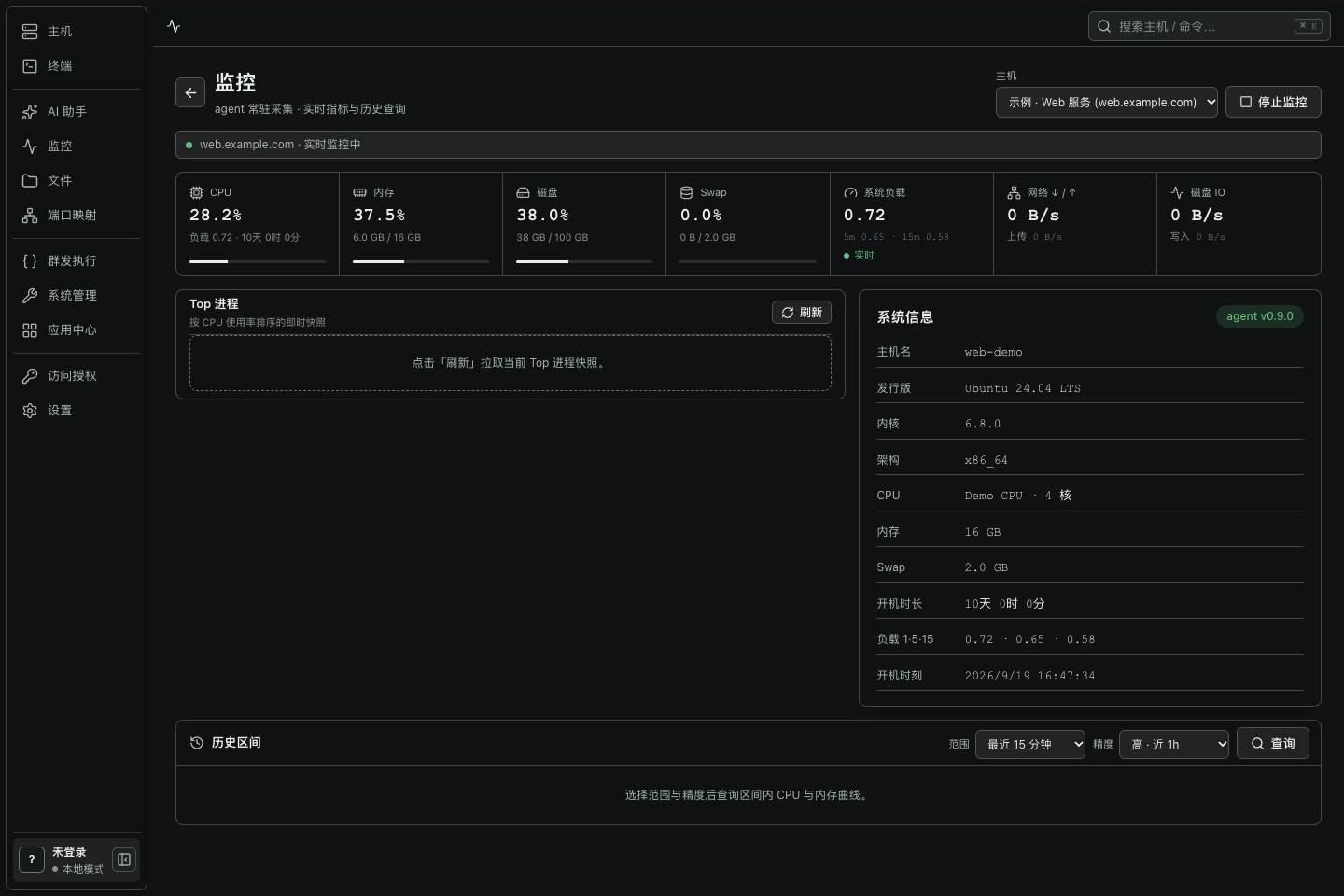1344x896 pixels.
Task: Click the 查询 query button
Action: pos(1273,743)
